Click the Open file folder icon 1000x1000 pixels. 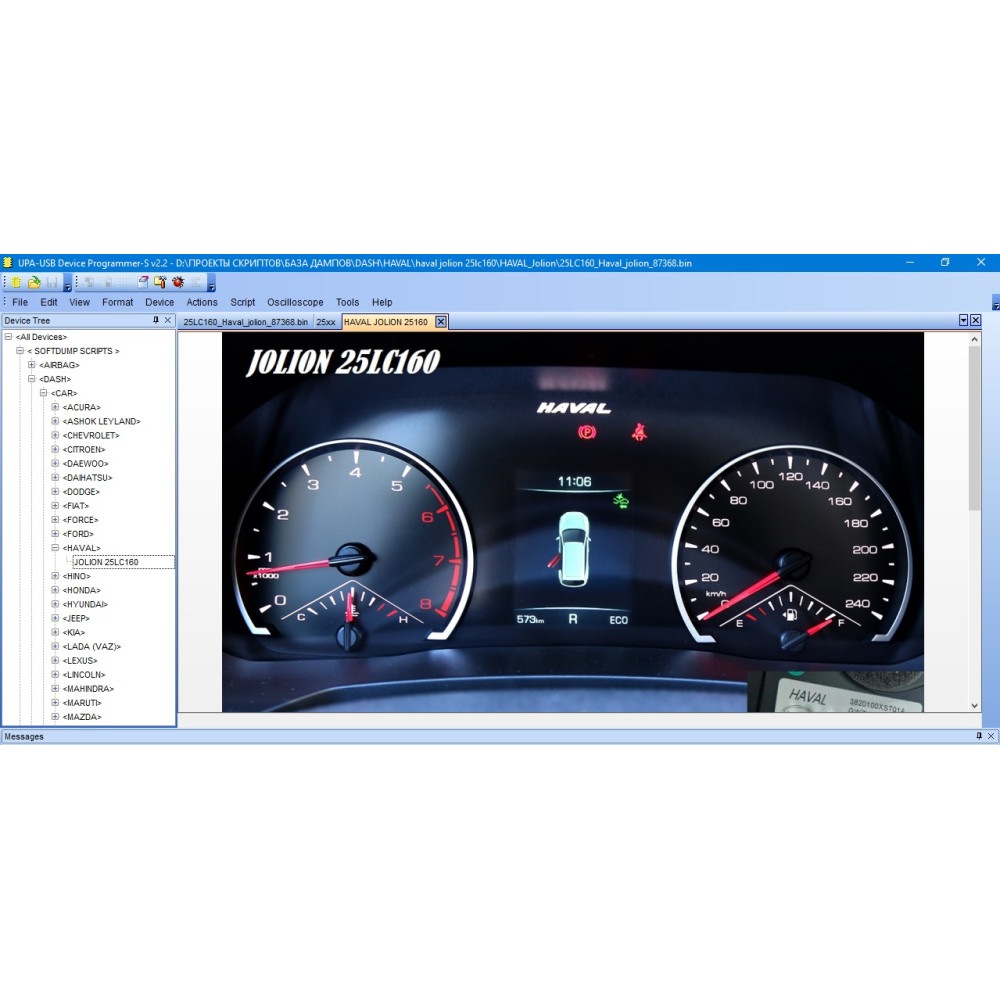point(34,282)
